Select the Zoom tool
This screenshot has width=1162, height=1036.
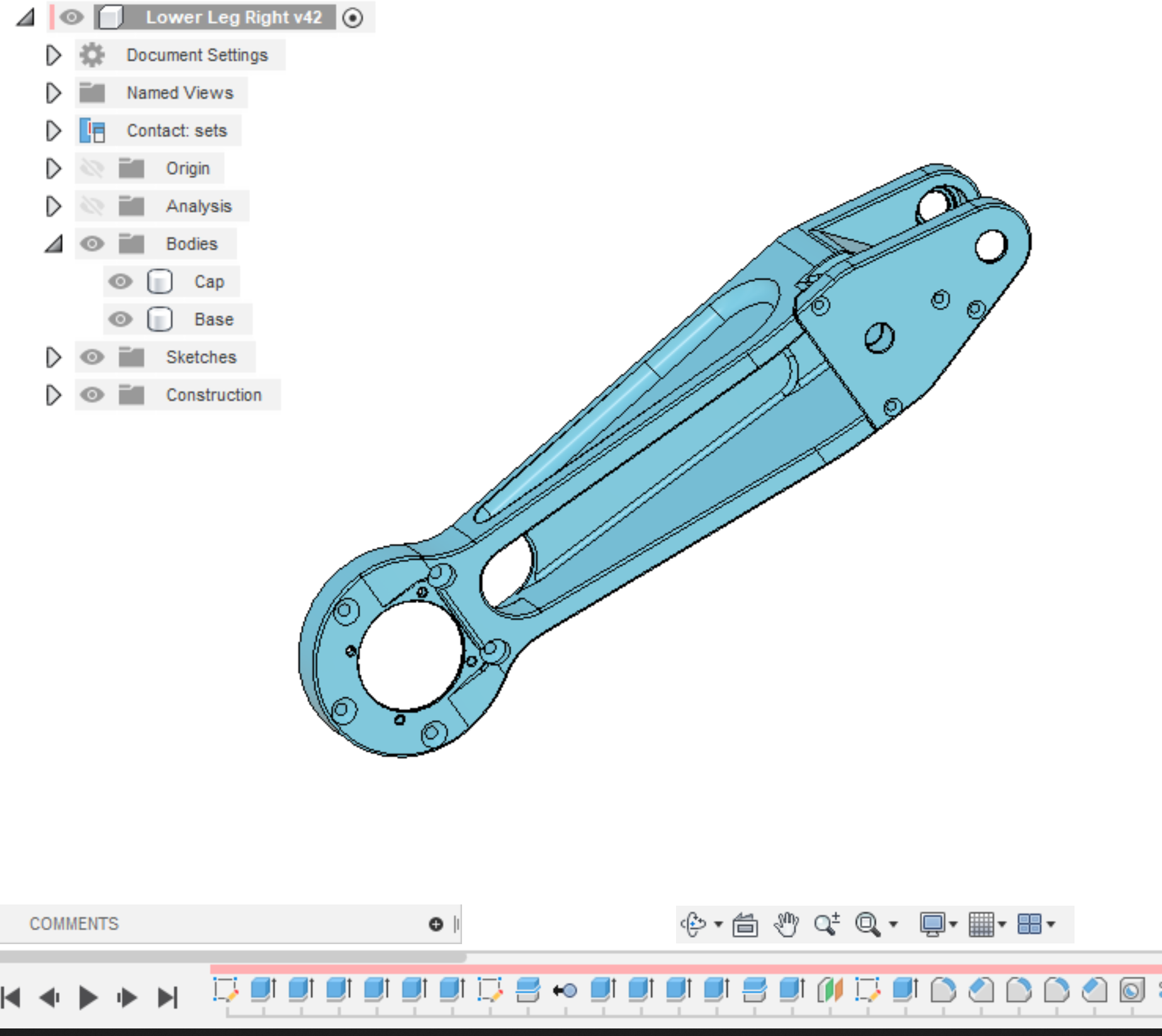(x=826, y=924)
